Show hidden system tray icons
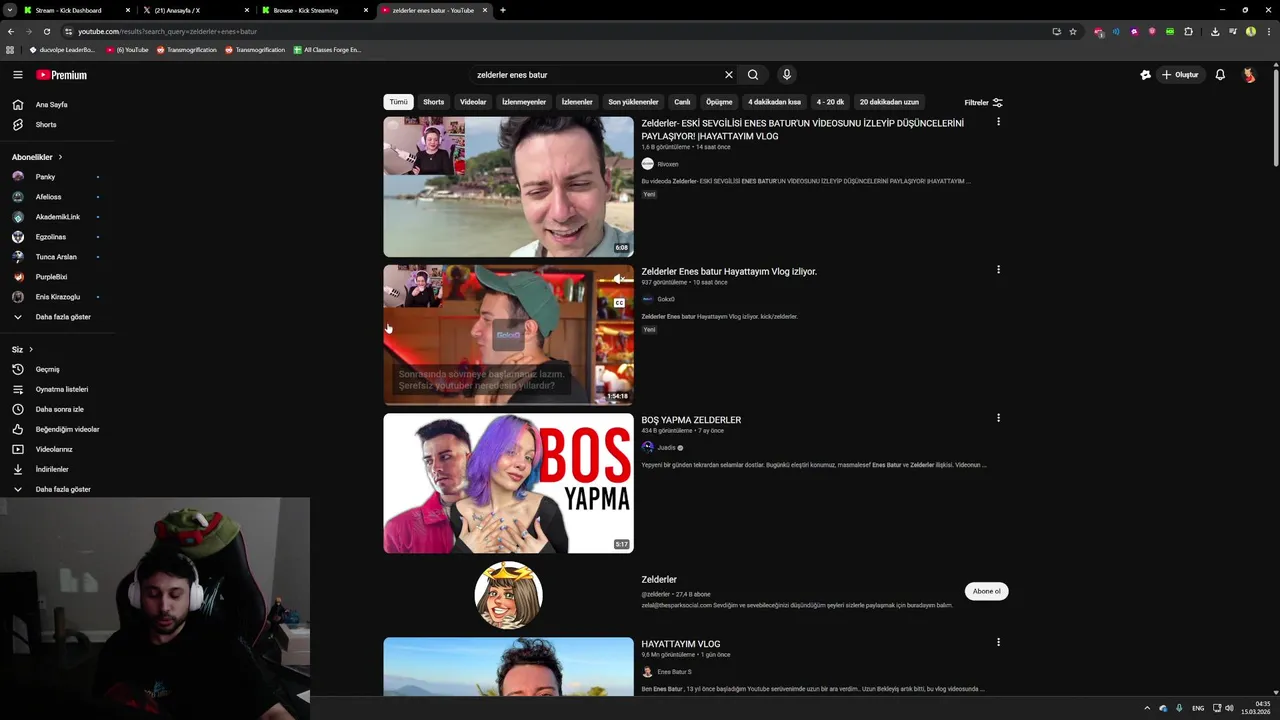 [1147, 708]
